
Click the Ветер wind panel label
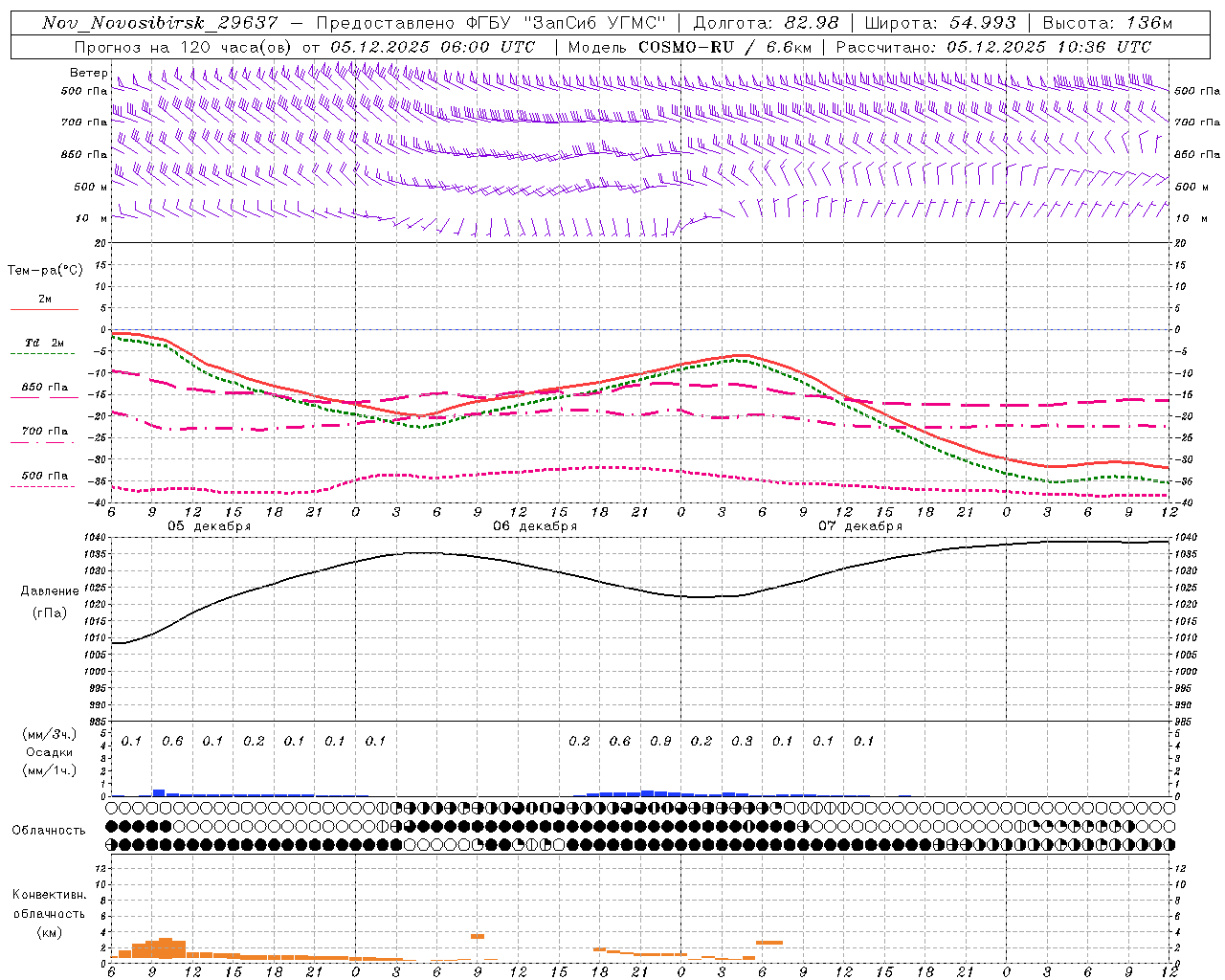pyautogui.click(x=88, y=73)
